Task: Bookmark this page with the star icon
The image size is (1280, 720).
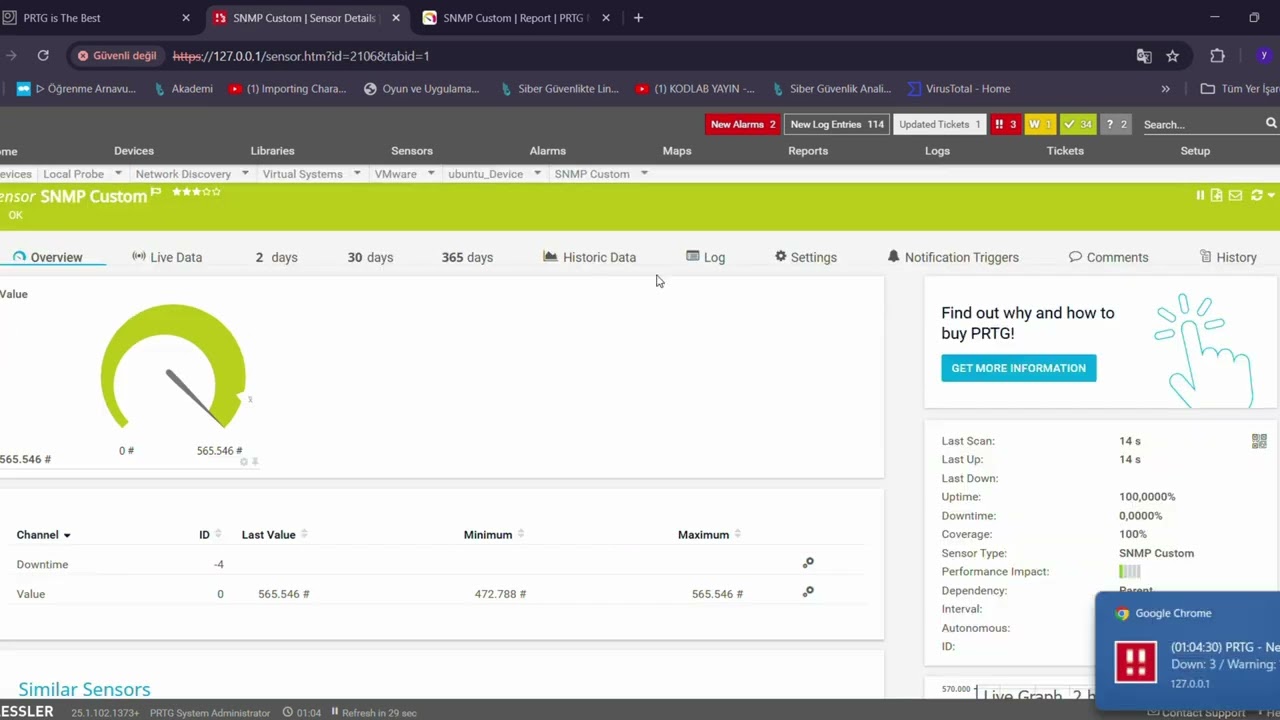Action: [x=1172, y=56]
